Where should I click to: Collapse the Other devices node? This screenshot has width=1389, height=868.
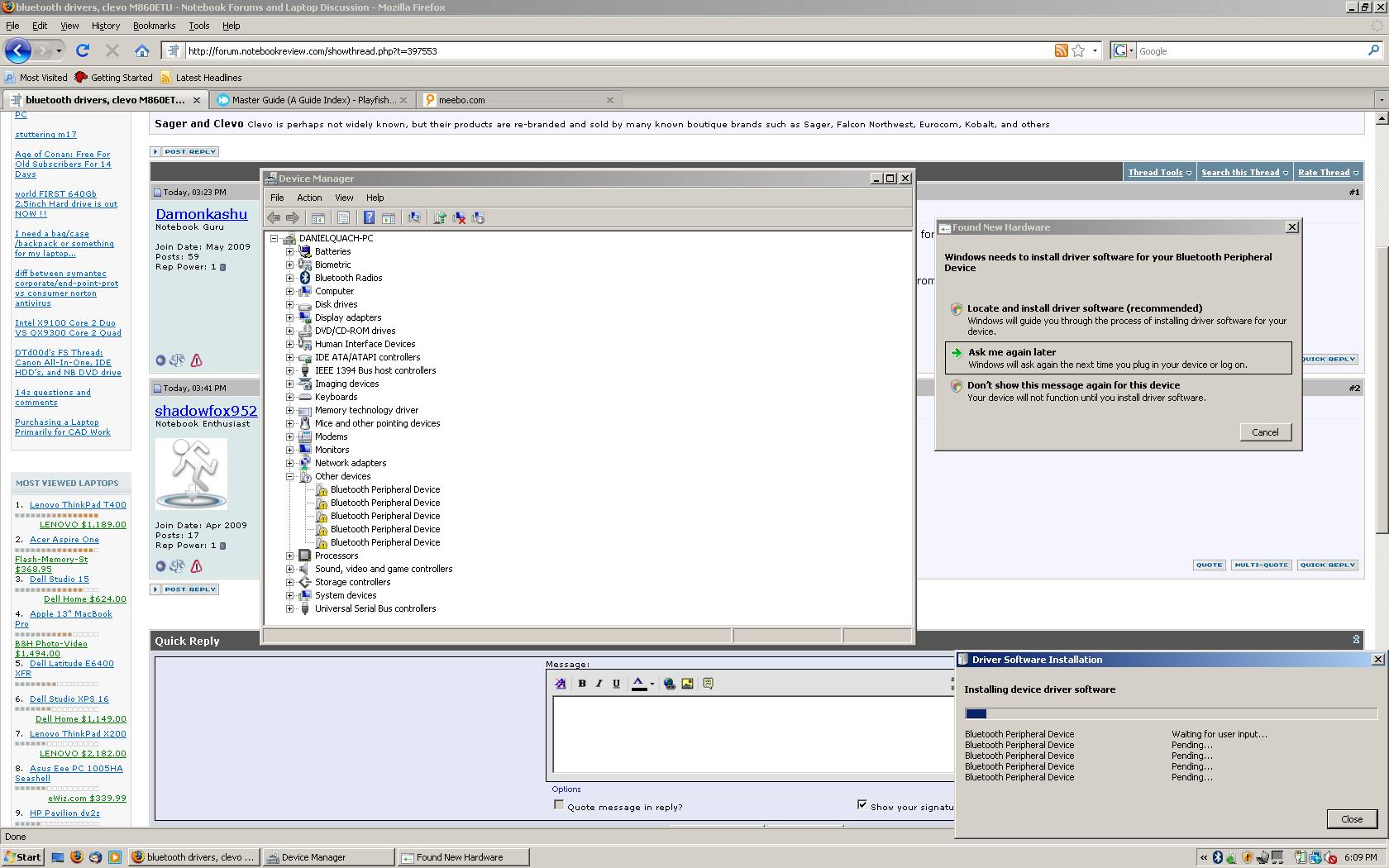(289, 476)
